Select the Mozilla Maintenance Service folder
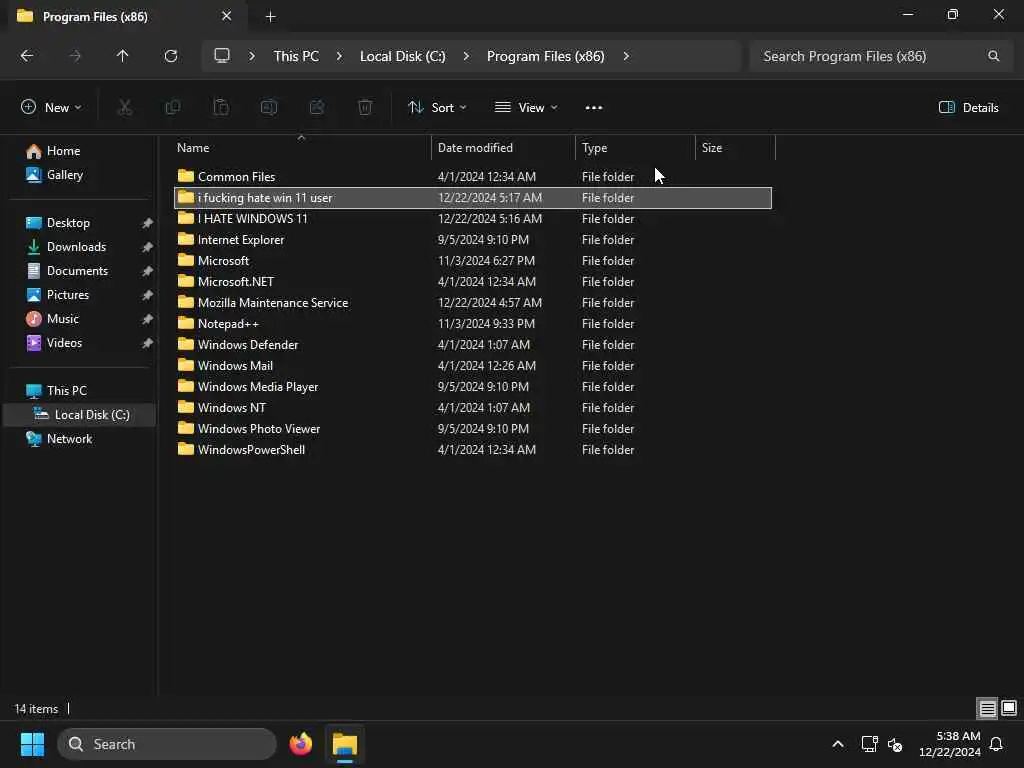1024x768 pixels. [x=473, y=302]
